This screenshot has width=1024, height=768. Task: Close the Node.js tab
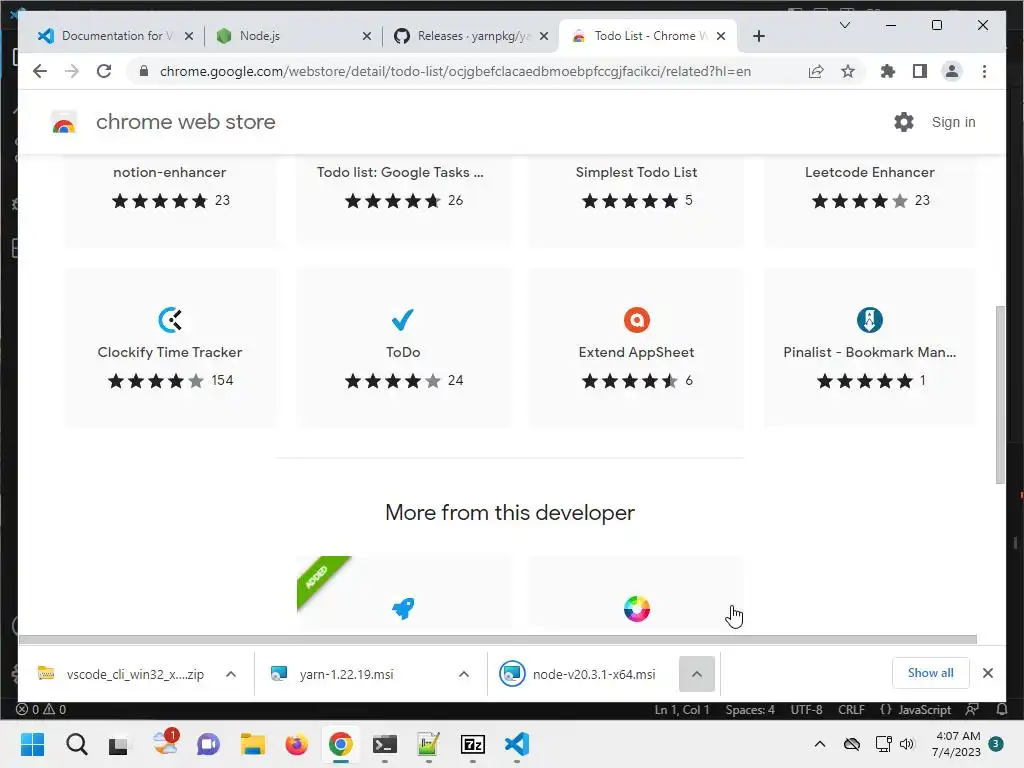367,36
